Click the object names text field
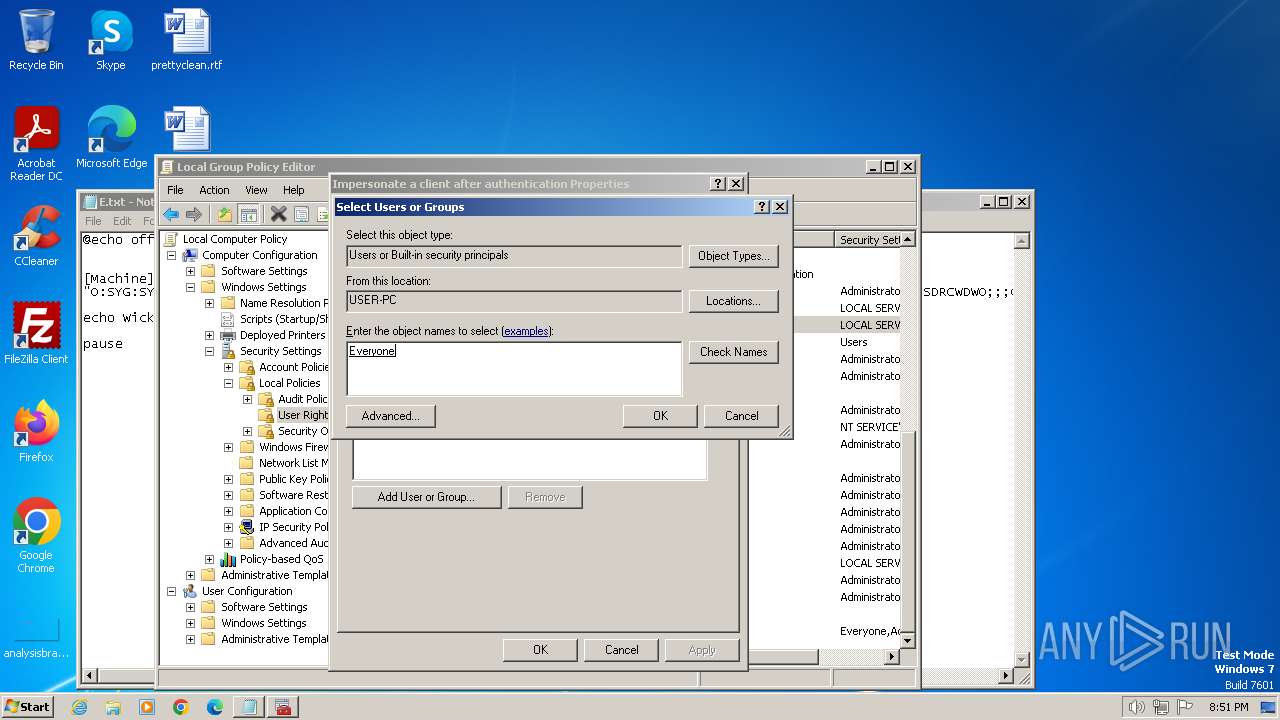The height and width of the screenshot is (720, 1280). pos(514,368)
